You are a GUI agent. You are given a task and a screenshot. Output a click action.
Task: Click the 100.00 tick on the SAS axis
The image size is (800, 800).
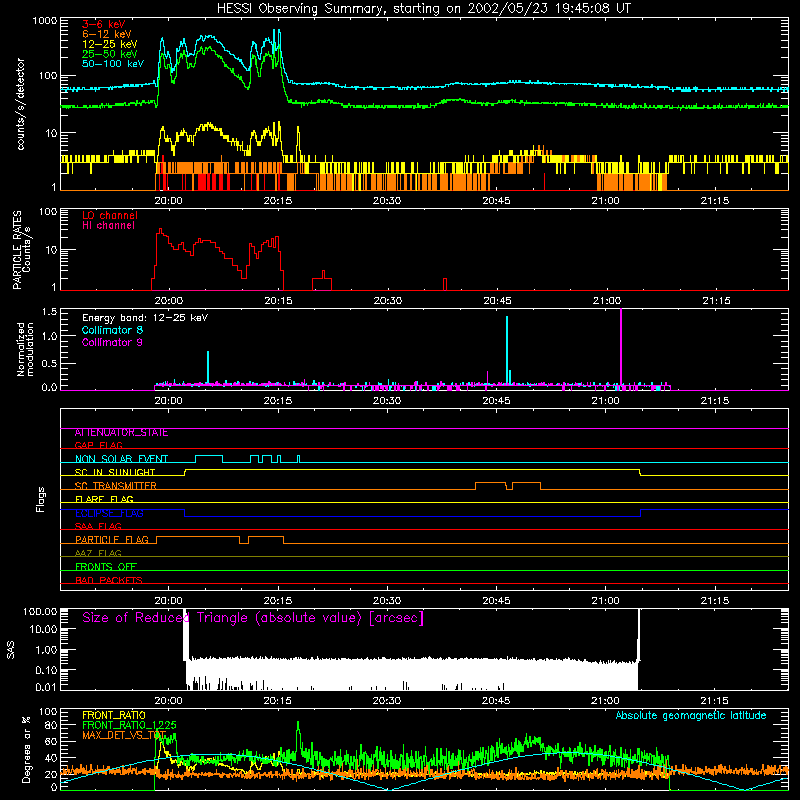pyautogui.click(x=40, y=611)
